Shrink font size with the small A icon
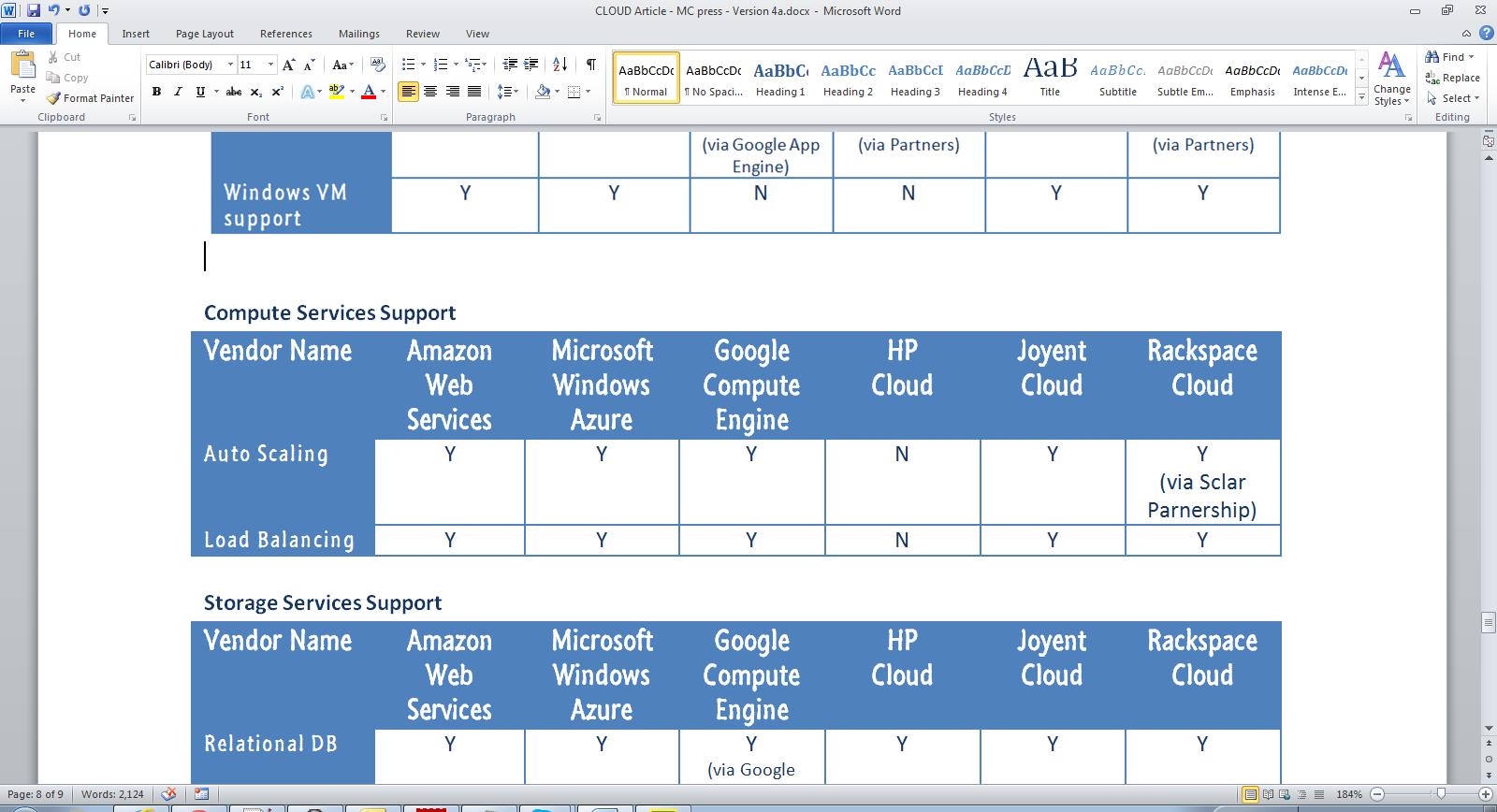This screenshot has width=1497, height=812. coord(309,65)
